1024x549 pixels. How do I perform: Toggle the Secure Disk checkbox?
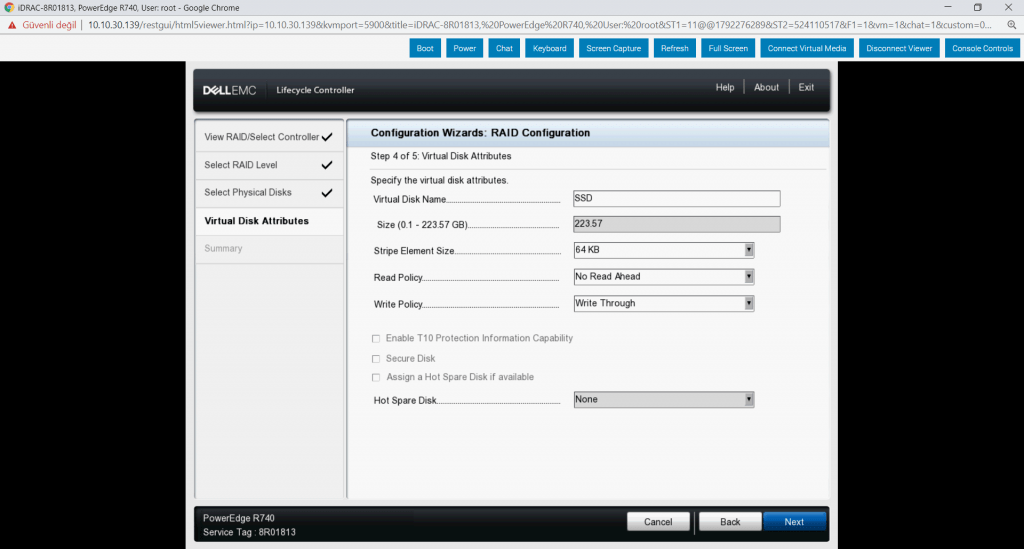click(376, 359)
